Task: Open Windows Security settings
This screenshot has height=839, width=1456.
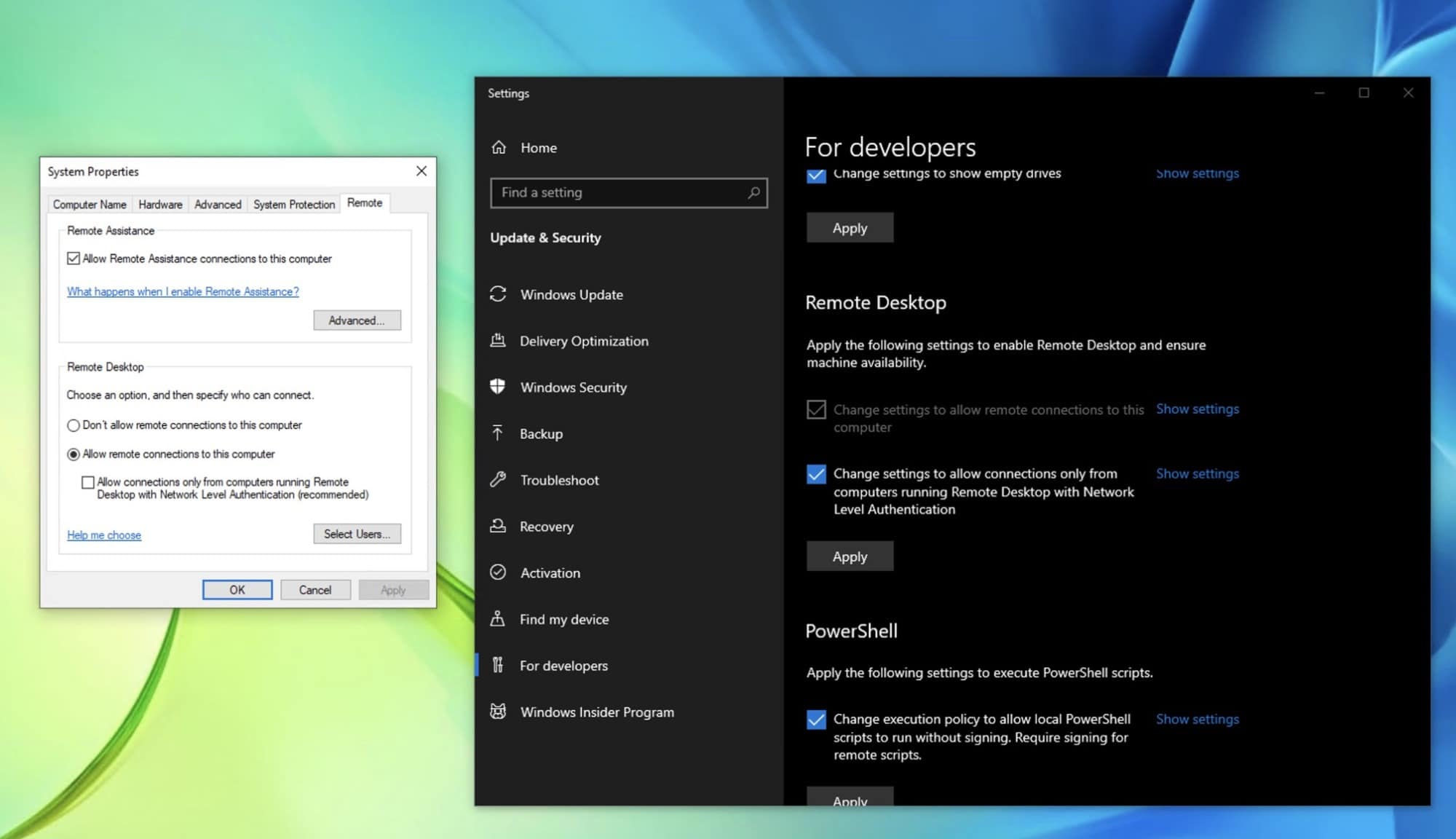Action: click(628, 387)
